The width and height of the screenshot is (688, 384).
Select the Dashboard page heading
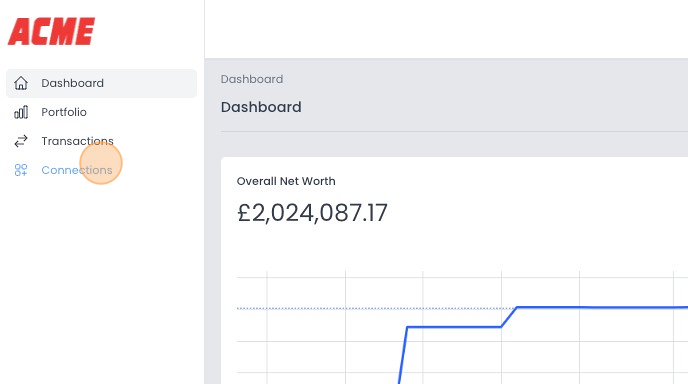[261, 107]
